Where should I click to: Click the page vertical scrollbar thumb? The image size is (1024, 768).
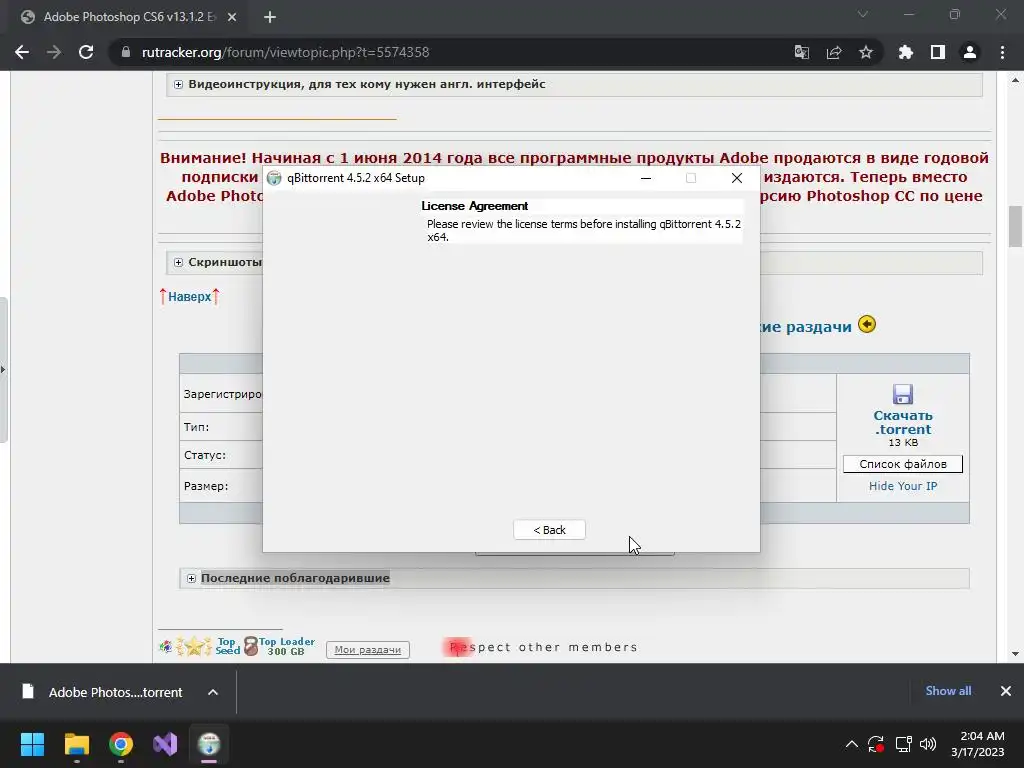[1015, 226]
